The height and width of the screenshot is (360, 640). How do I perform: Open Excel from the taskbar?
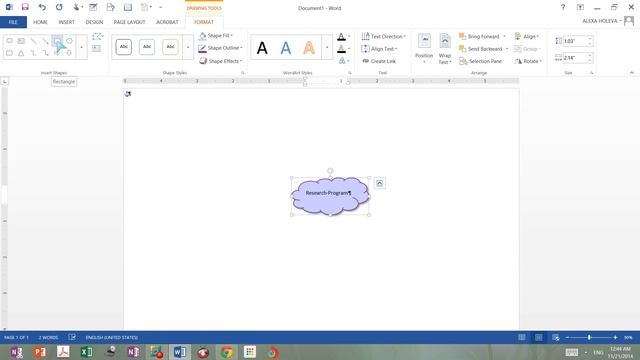87,352
